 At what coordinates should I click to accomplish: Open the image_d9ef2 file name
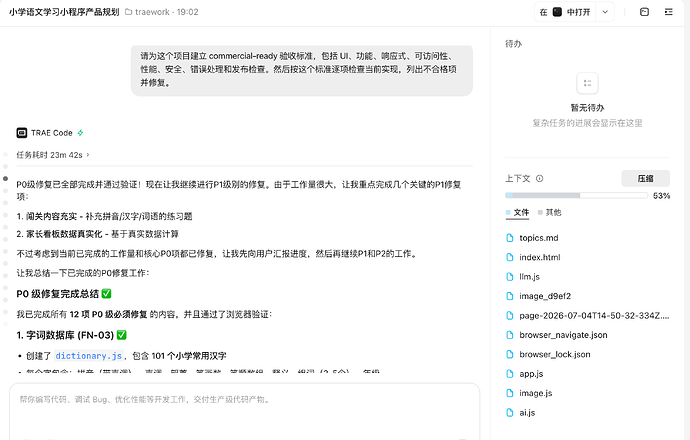point(545,296)
